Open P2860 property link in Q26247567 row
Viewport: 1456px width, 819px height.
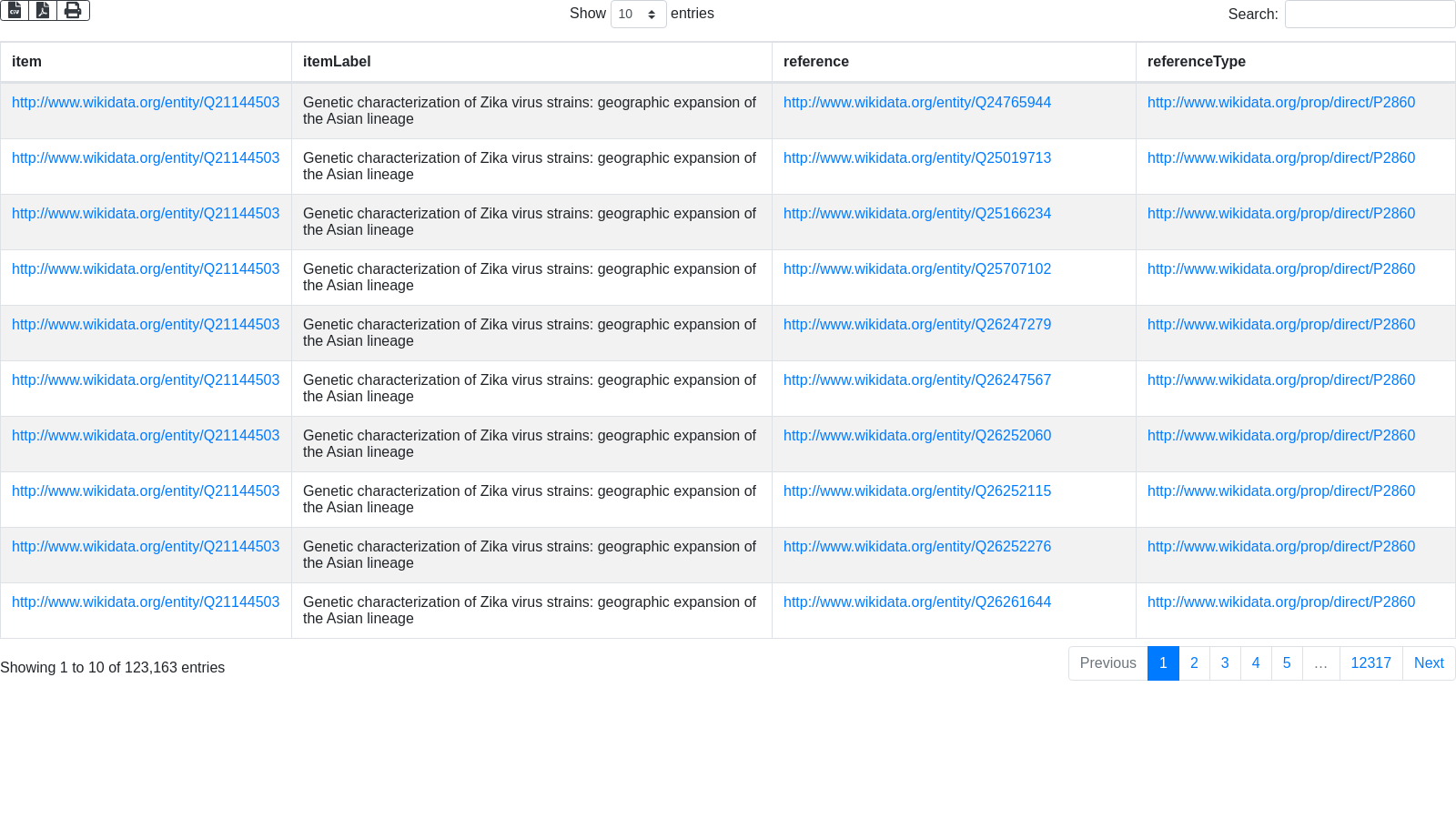(1280, 380)
